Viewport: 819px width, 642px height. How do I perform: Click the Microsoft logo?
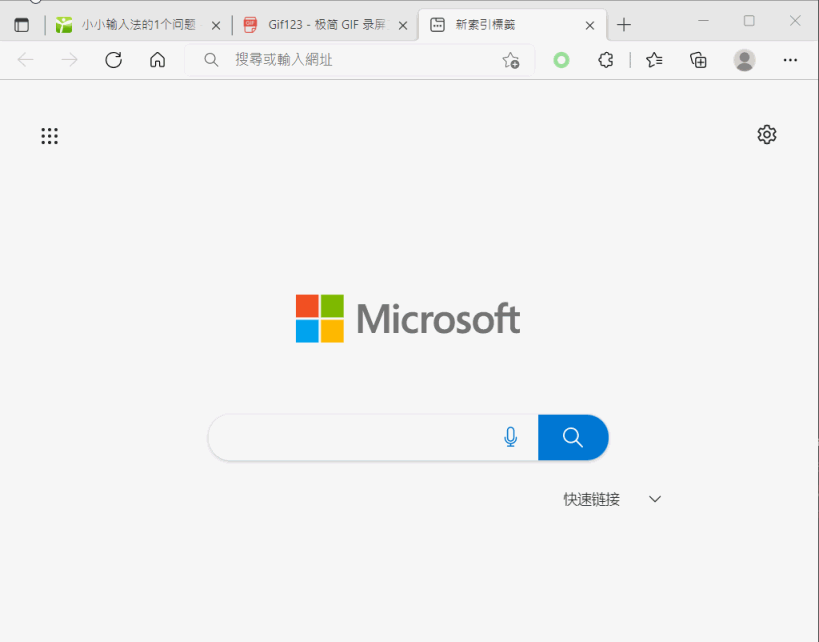click(408, 319)
